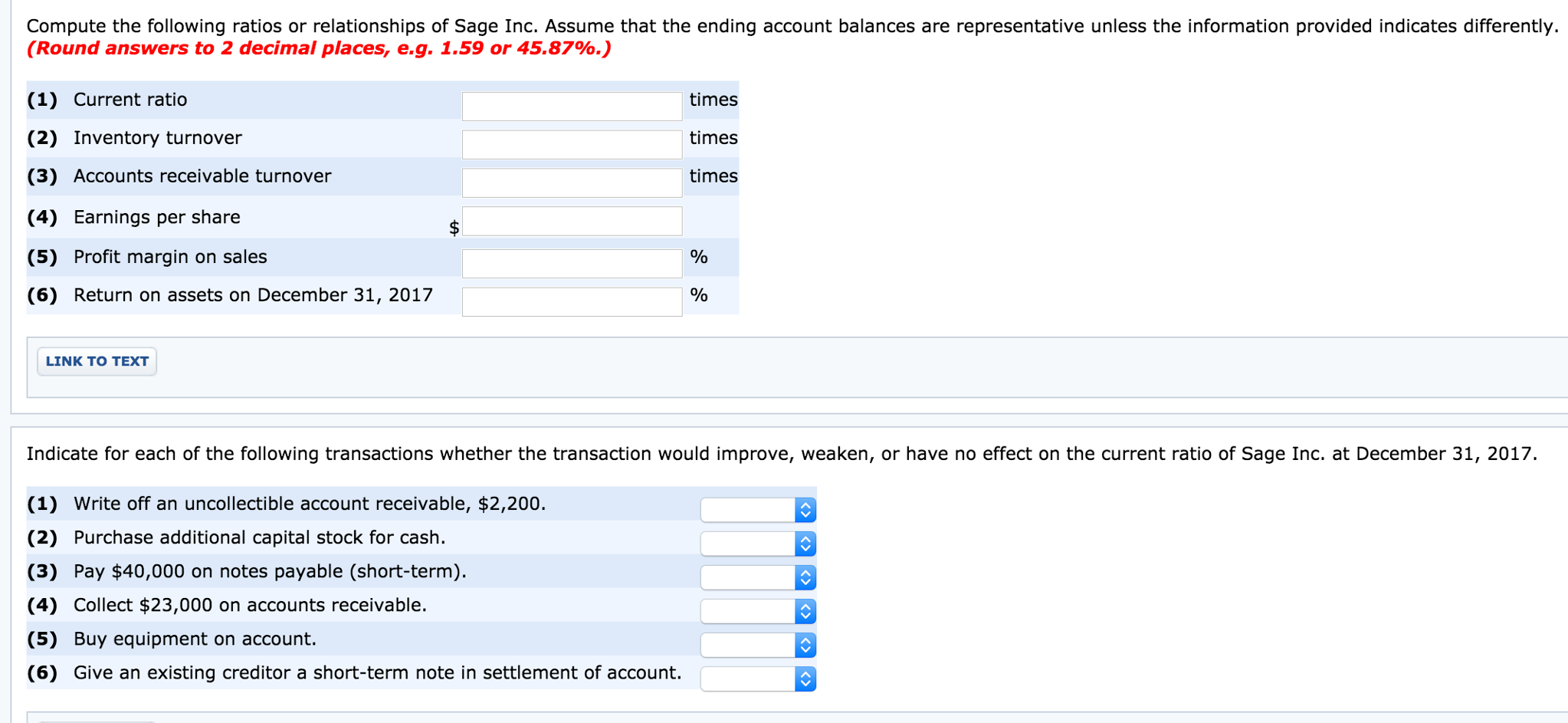Viewport: 1568px width, 723px height.
Task: Select the row labeled Inventory turnover
Action: tap(156, 138)
